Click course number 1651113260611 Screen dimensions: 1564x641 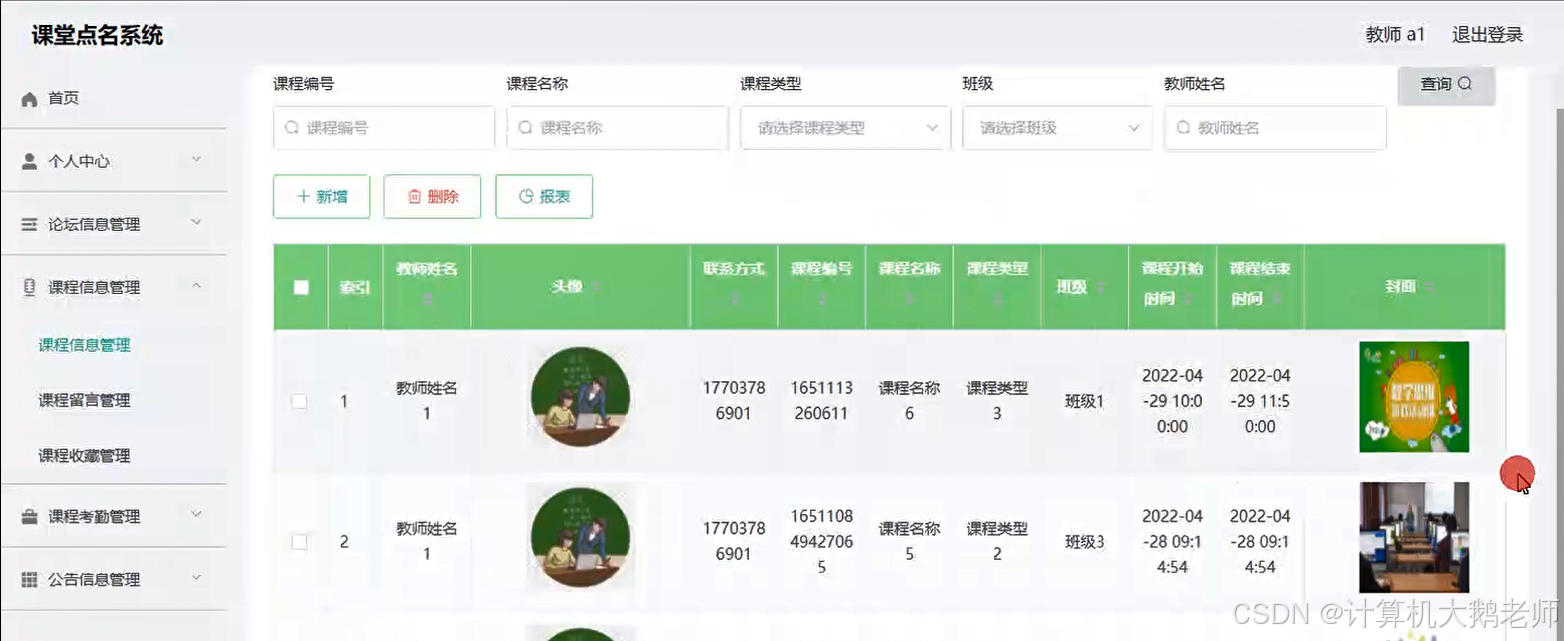[x=821, y=400]
